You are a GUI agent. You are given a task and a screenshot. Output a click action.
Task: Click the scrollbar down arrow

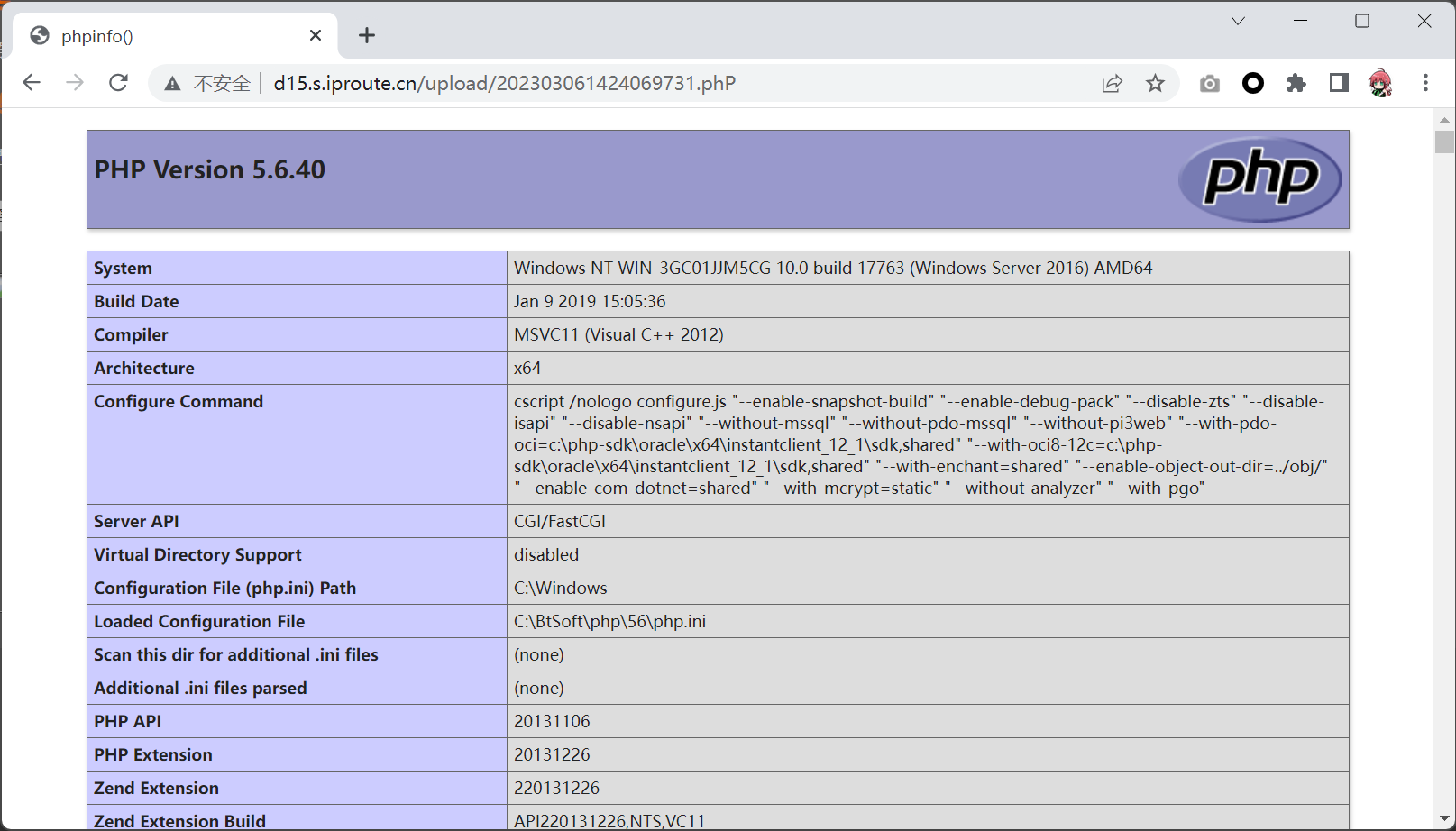point(1444,818)
